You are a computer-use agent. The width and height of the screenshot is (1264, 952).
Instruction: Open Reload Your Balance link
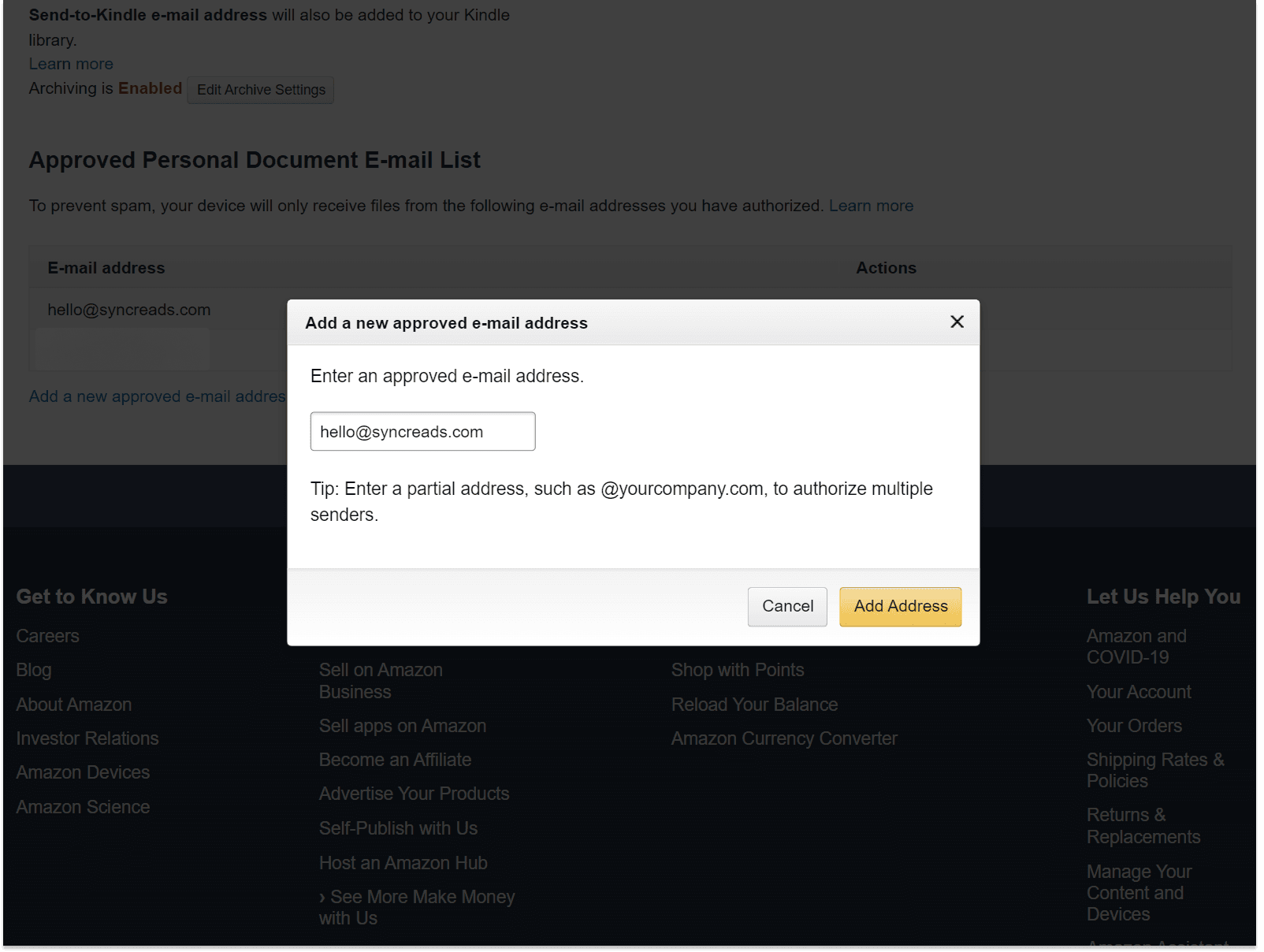tap(754, 705)
